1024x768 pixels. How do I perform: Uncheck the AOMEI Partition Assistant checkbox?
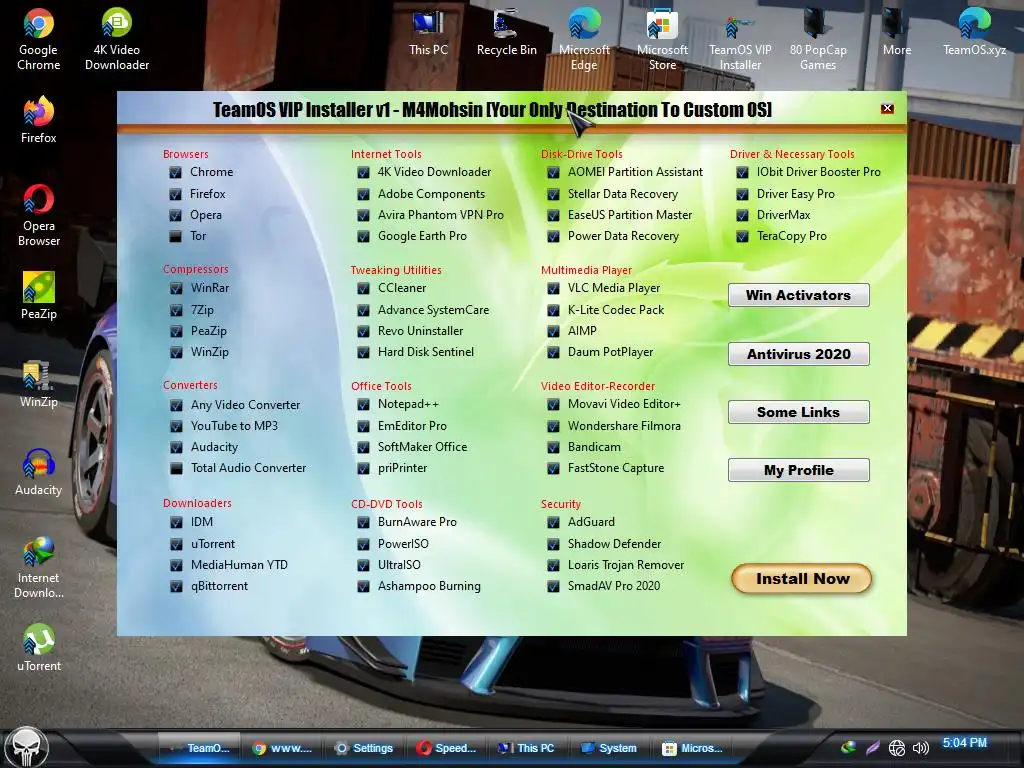pyautogui.click(x=553, y=172)
